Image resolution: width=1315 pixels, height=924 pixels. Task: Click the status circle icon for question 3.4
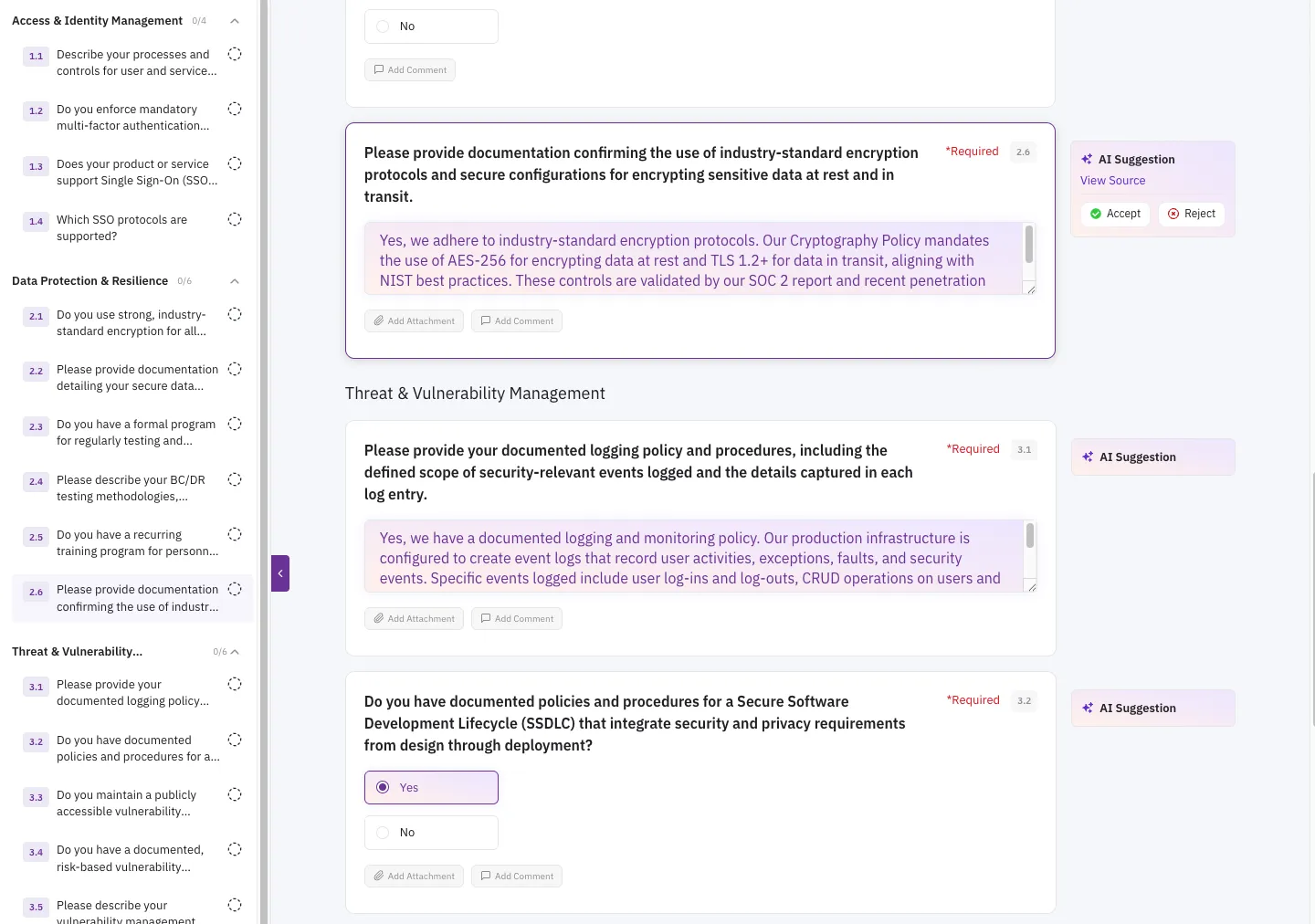coord(235,849)
